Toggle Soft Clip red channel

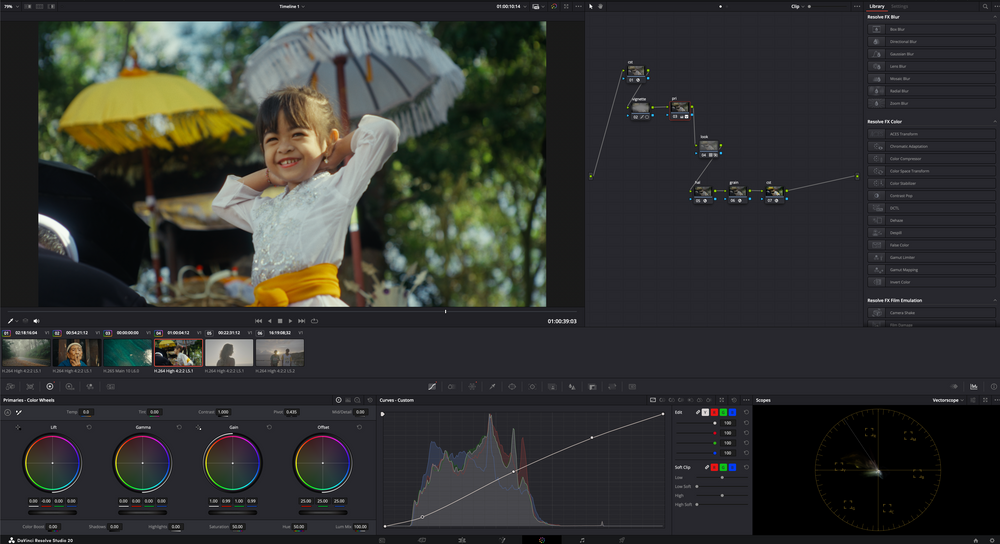coord(714,467)
